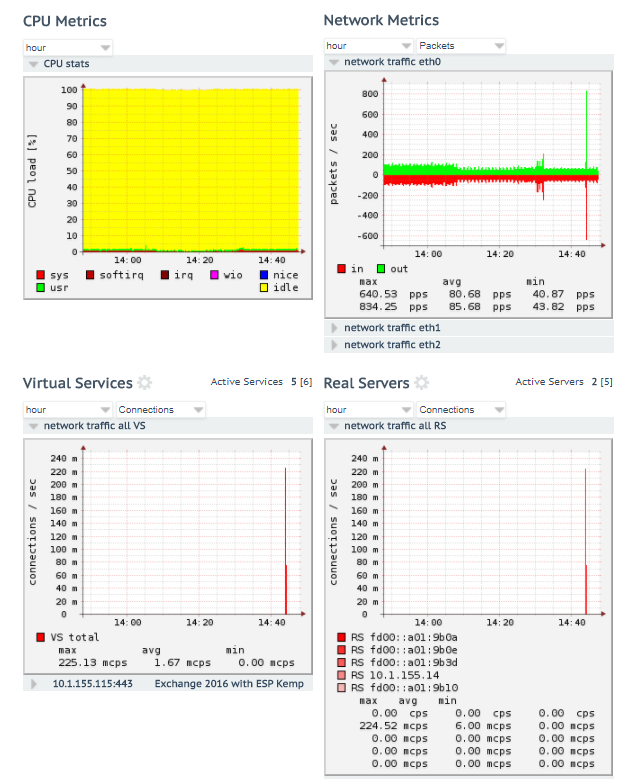
Task: Open CPU Metrics hour time range dropdown
Action: pos(68,48)
